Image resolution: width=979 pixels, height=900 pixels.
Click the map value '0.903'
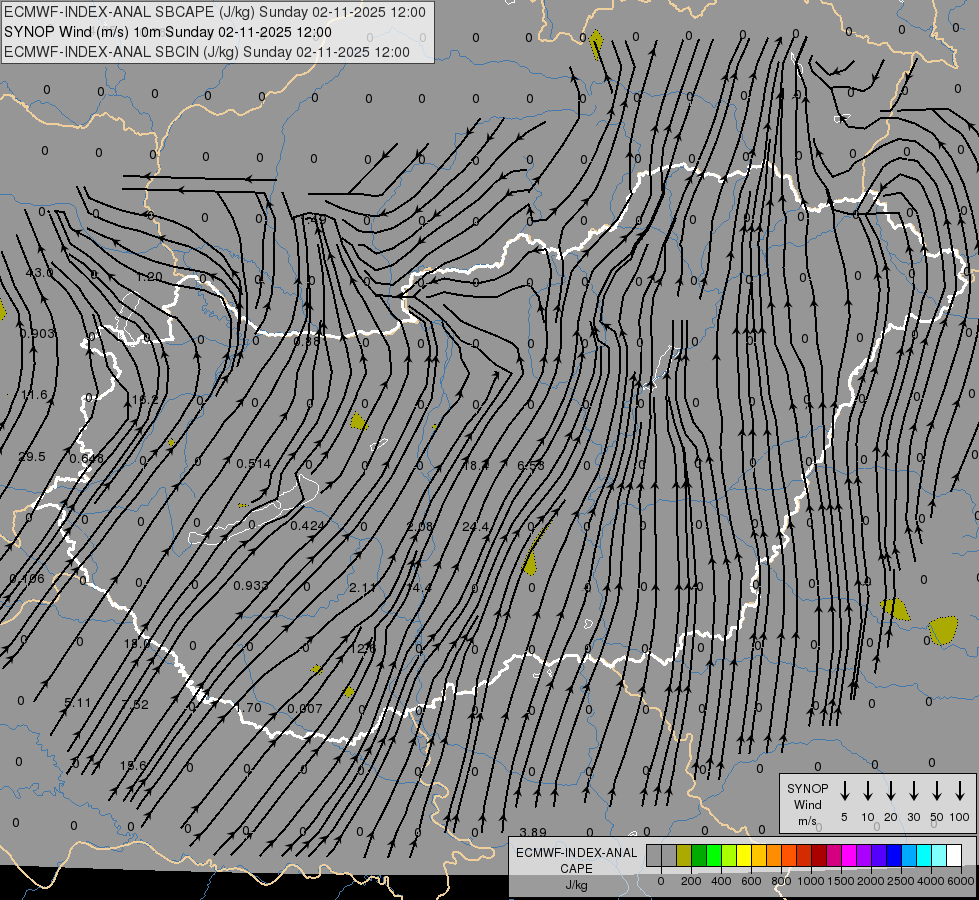[37, 334]
